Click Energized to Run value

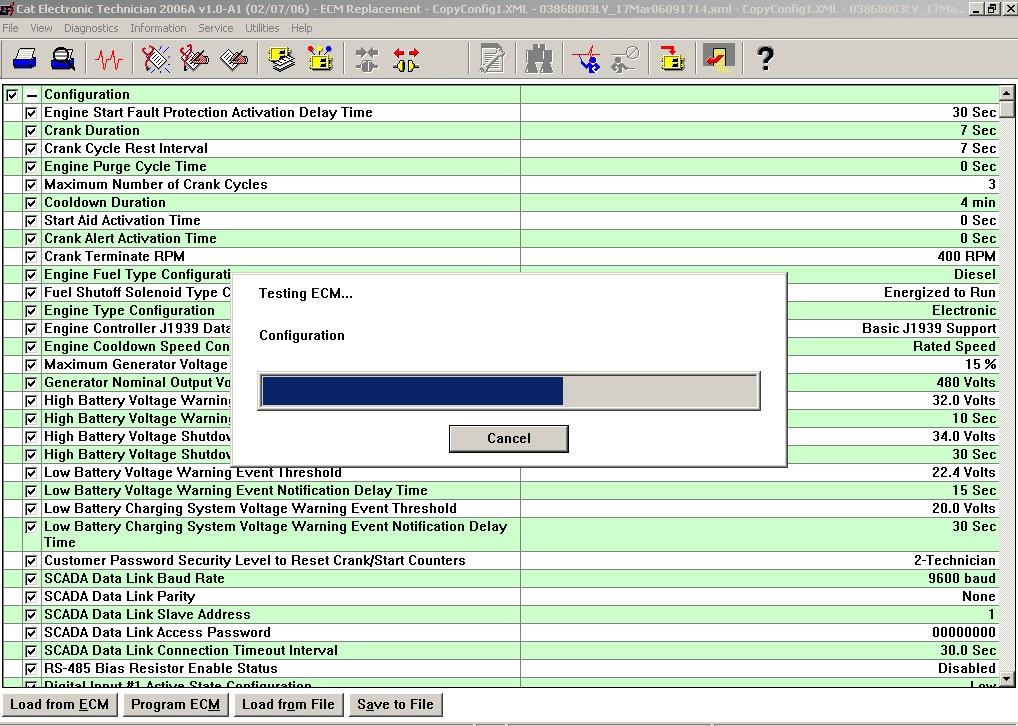[939, 292]
